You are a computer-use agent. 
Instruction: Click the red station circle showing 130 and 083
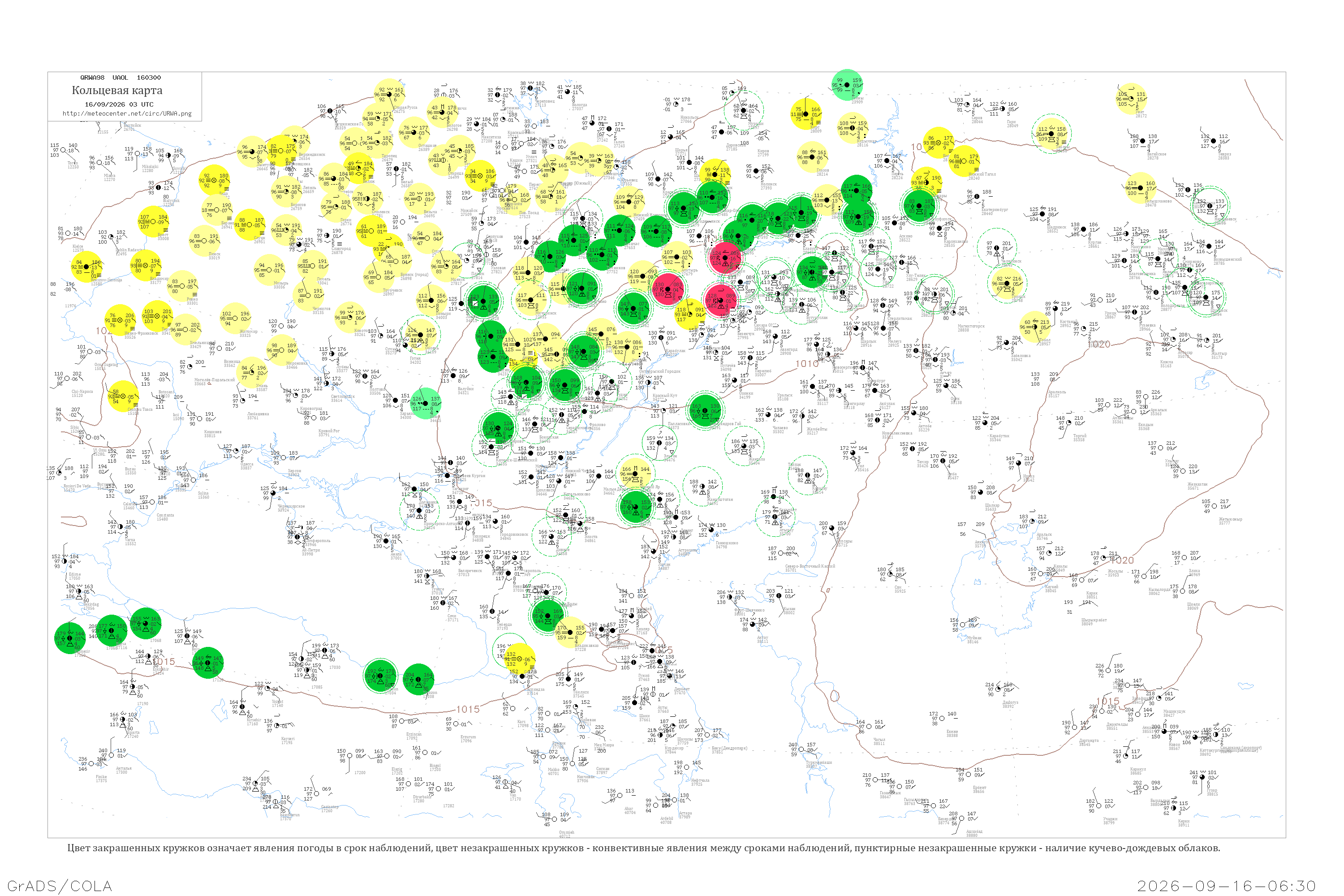668,289
